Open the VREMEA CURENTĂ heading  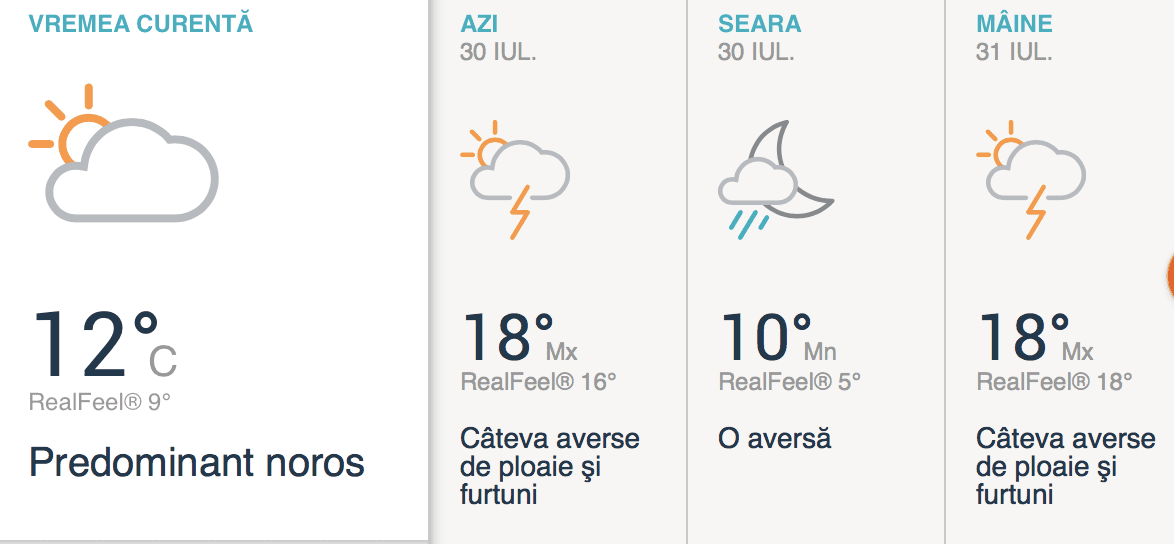pos(141,24)
